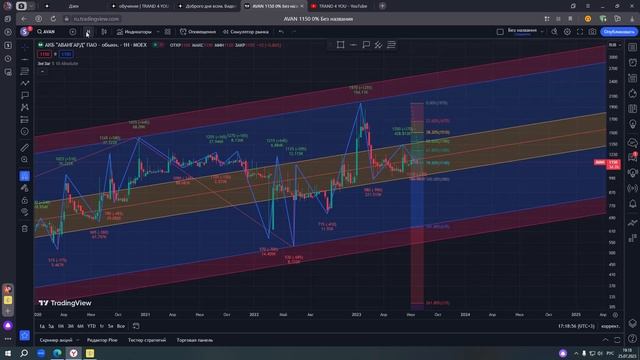Select the 5д date range
Image resolution: width=640 pixels, height=360 pixels.
51,326
